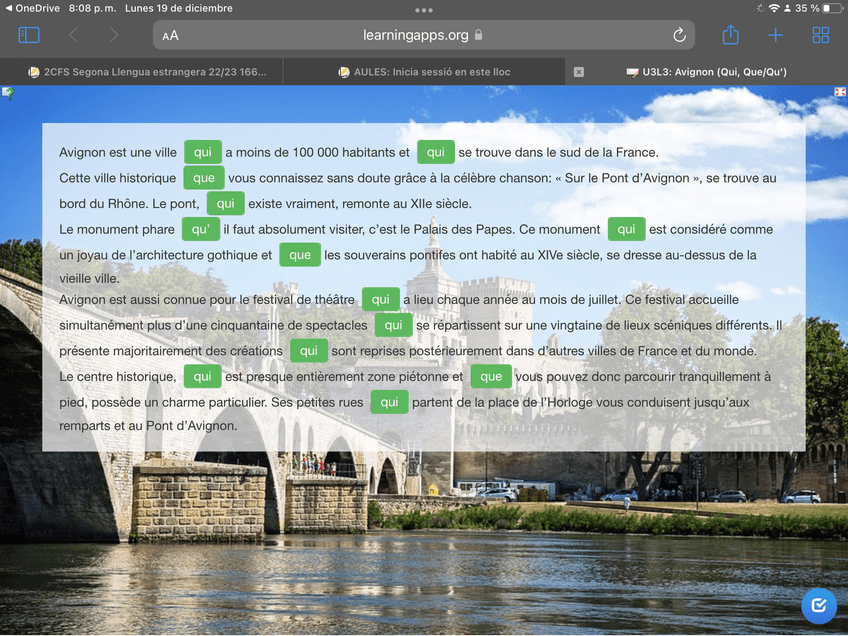Open dropdown before 'se trouve dans le sud'
Viewport: 848px width, 636px height.
[435, 152]
